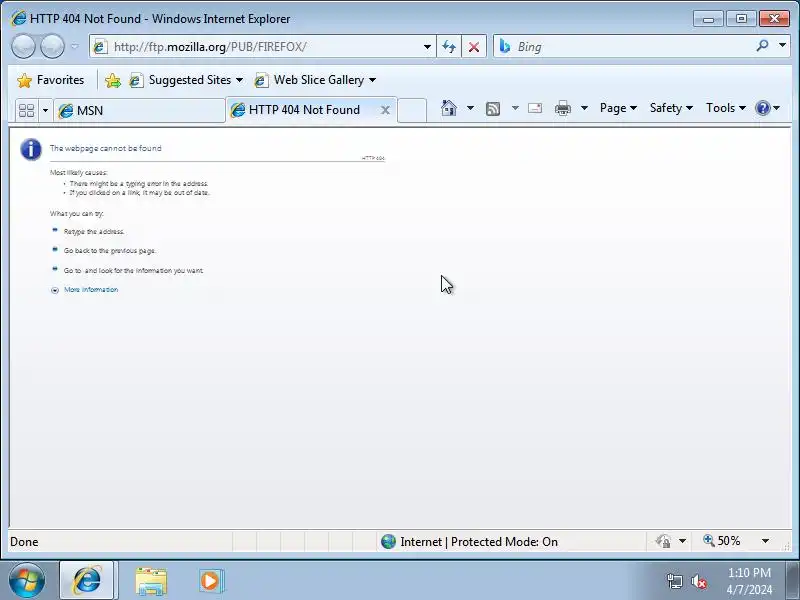Screen dimensions: 800x600
Task: Open Suggested Sites in the favorites bar
Action: coord(186,80)
